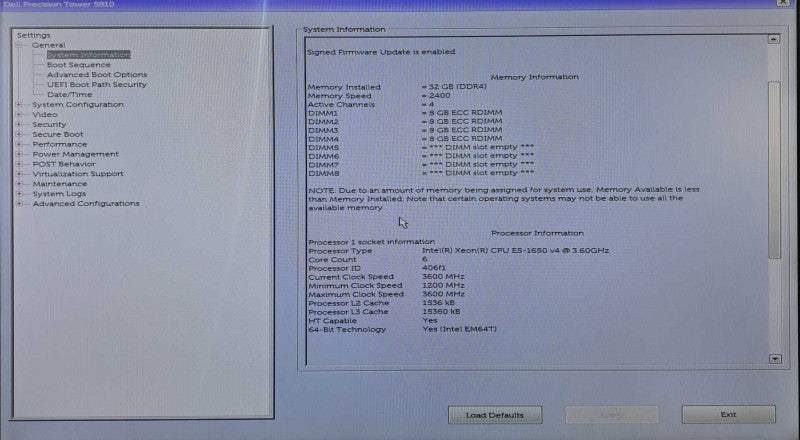The width and height of the screenshot is (800, 440).
Task: Click the System Information scrollbar thumb
Action: [x=774, y=169]
